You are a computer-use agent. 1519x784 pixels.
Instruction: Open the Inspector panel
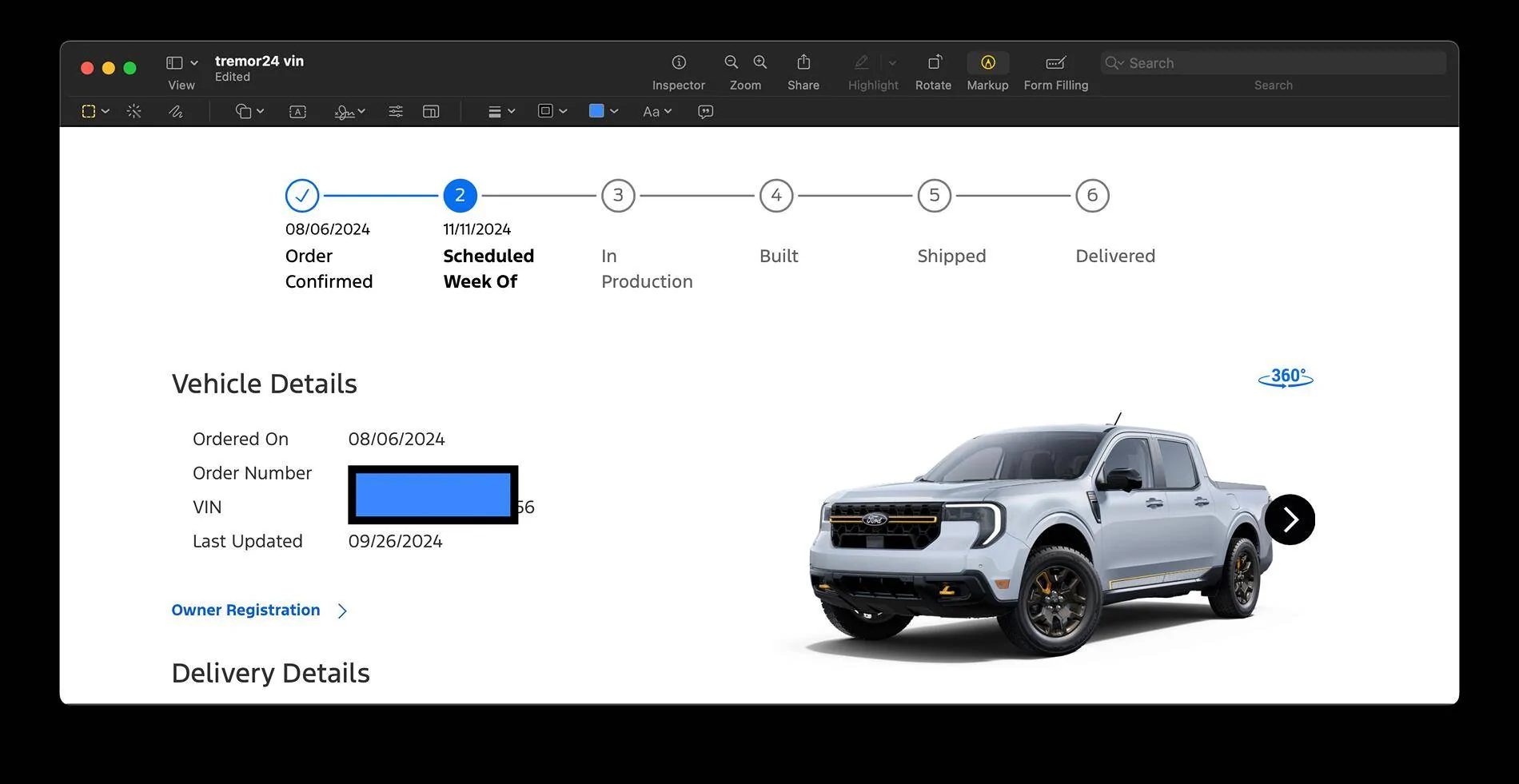679,62
